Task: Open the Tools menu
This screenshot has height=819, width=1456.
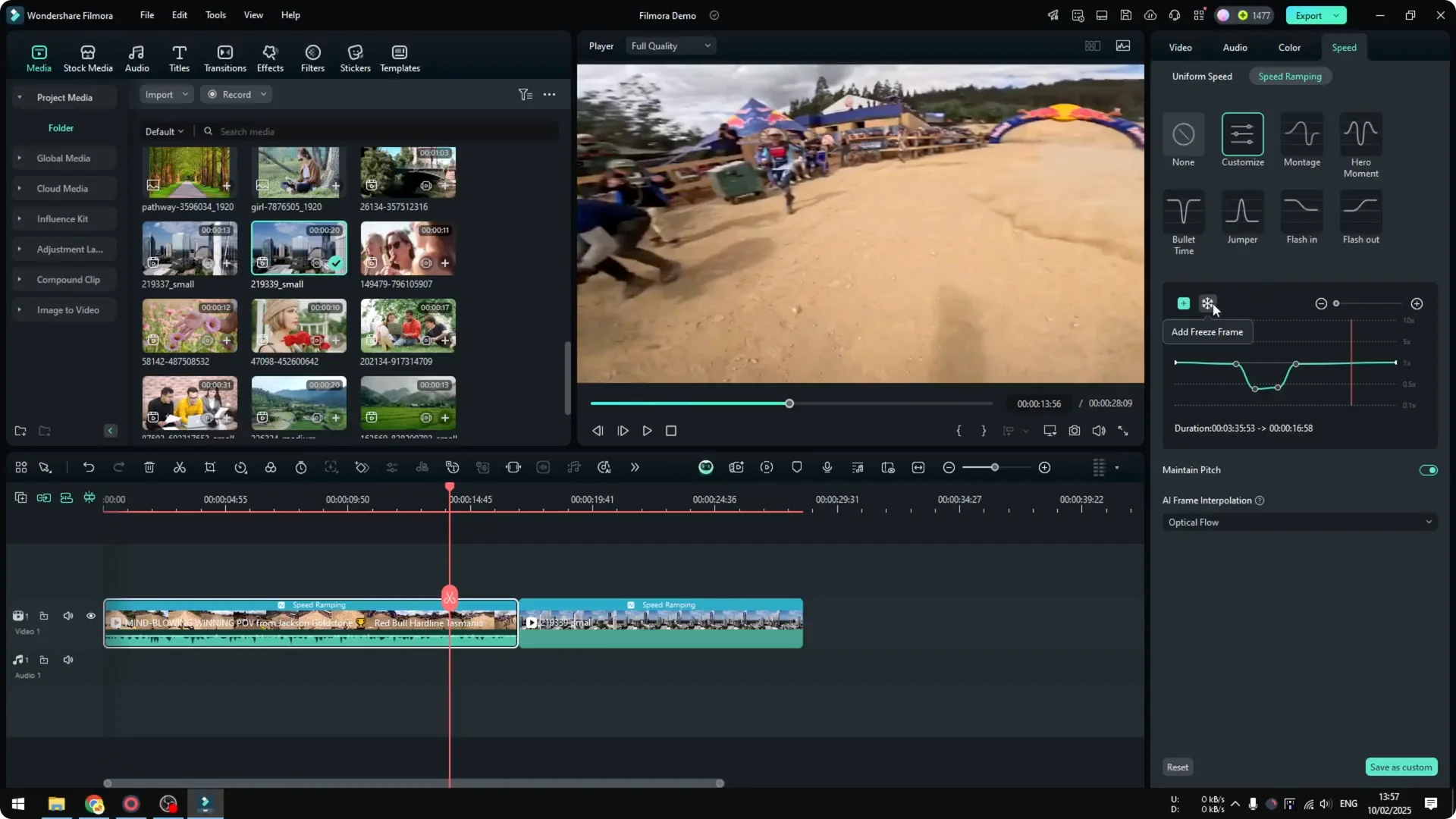Action: coord(215,15)
